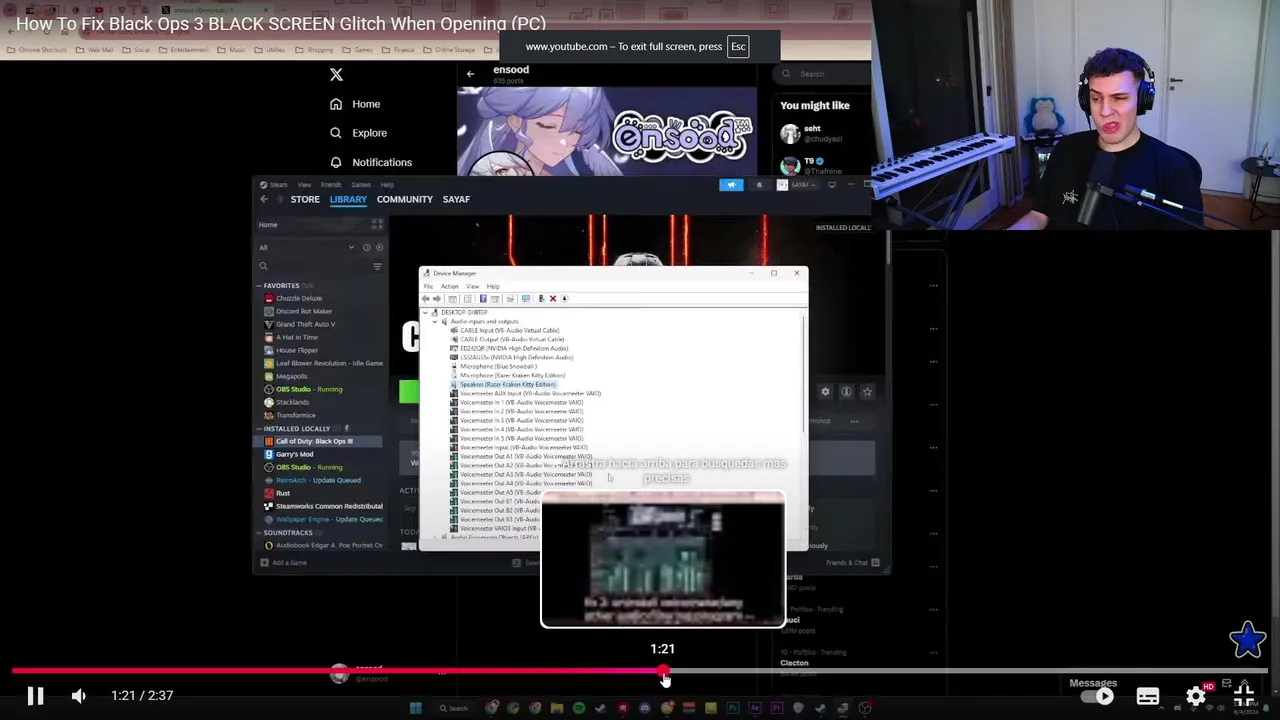Click Device Manager red X uninstall icon
1280x720 pixels.
pyautogui.click(x=553, y=299)
